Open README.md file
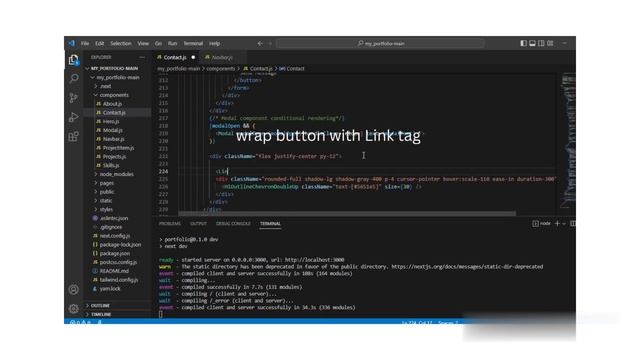 pyautogui.click(x=114, y=271)
